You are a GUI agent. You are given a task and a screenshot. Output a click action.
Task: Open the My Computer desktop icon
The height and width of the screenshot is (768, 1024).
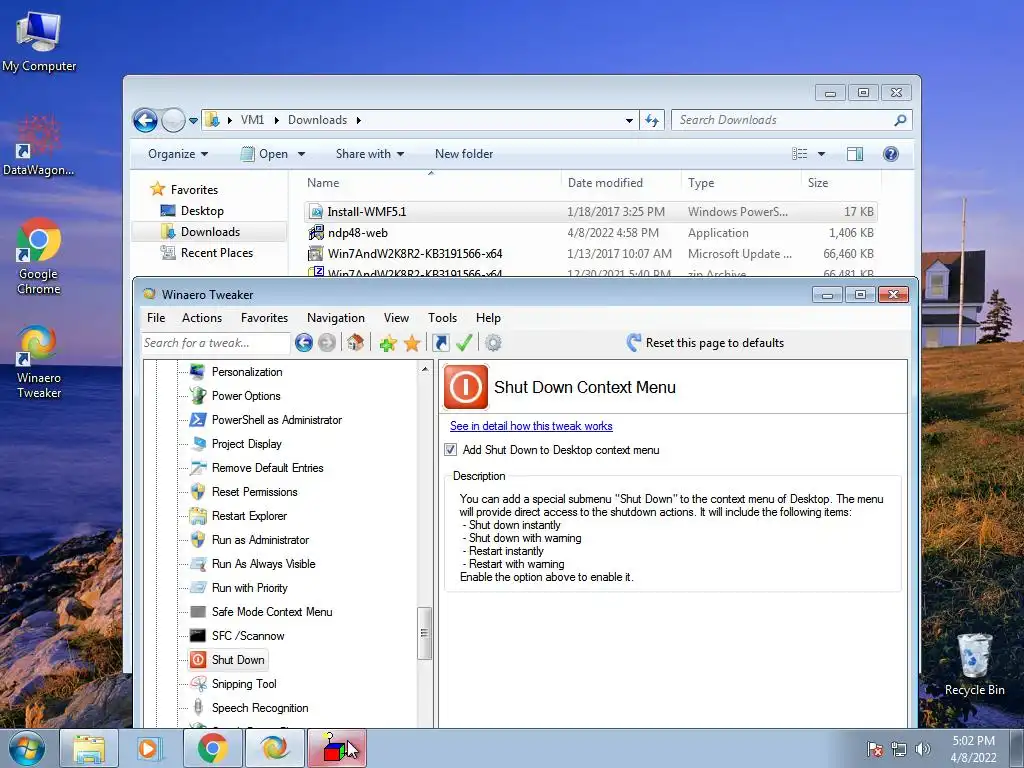point(39,42)
